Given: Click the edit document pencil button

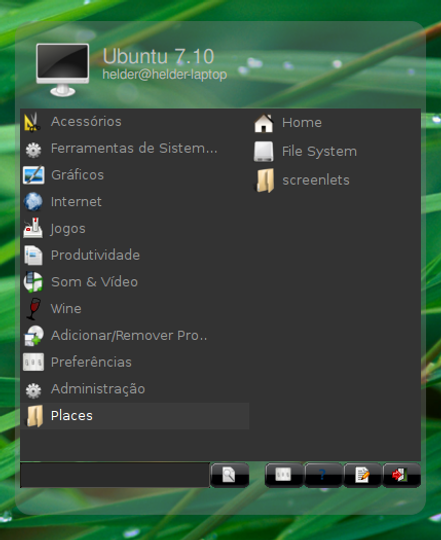Looking at the screenshot, I should 362,475.
